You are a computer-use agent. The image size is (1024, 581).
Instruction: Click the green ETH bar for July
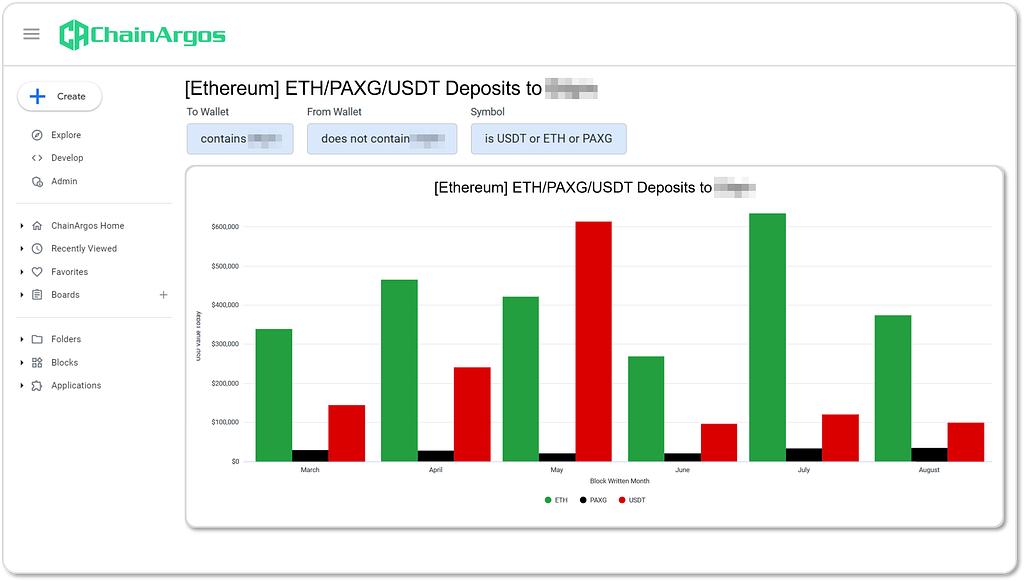pos(767,338)
